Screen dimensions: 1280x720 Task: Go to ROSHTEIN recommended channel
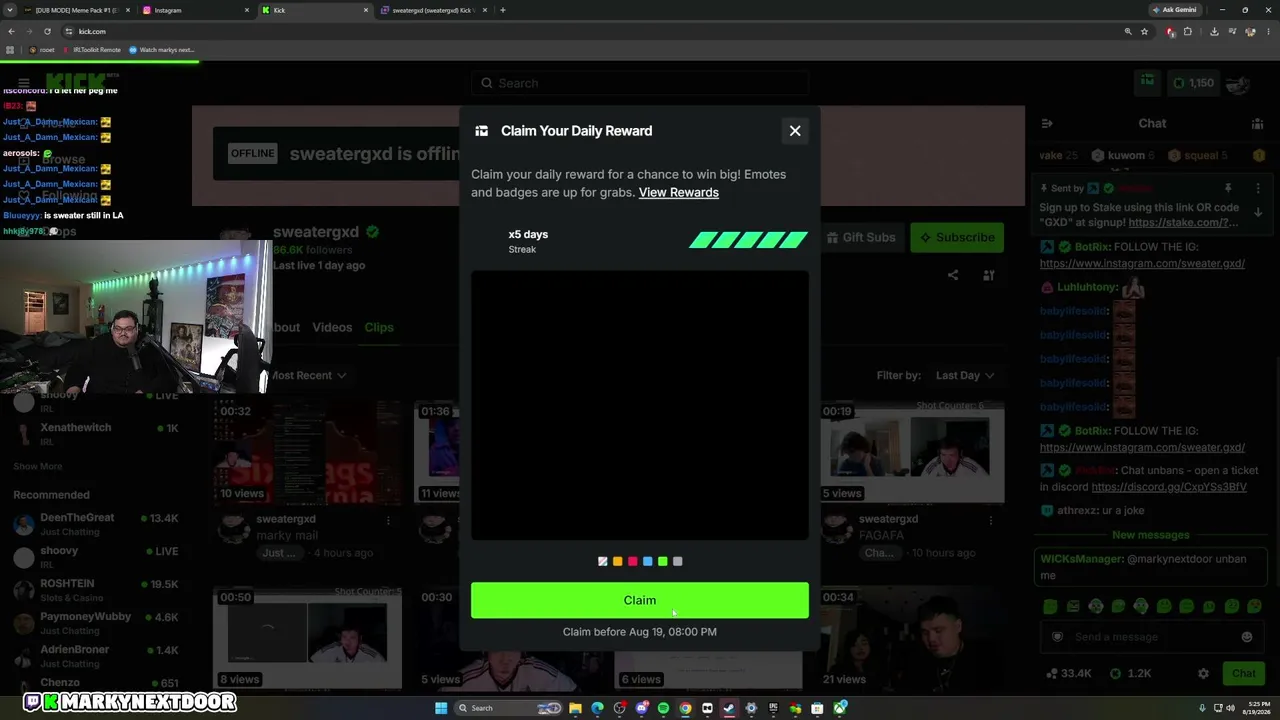tap(96, 590)
